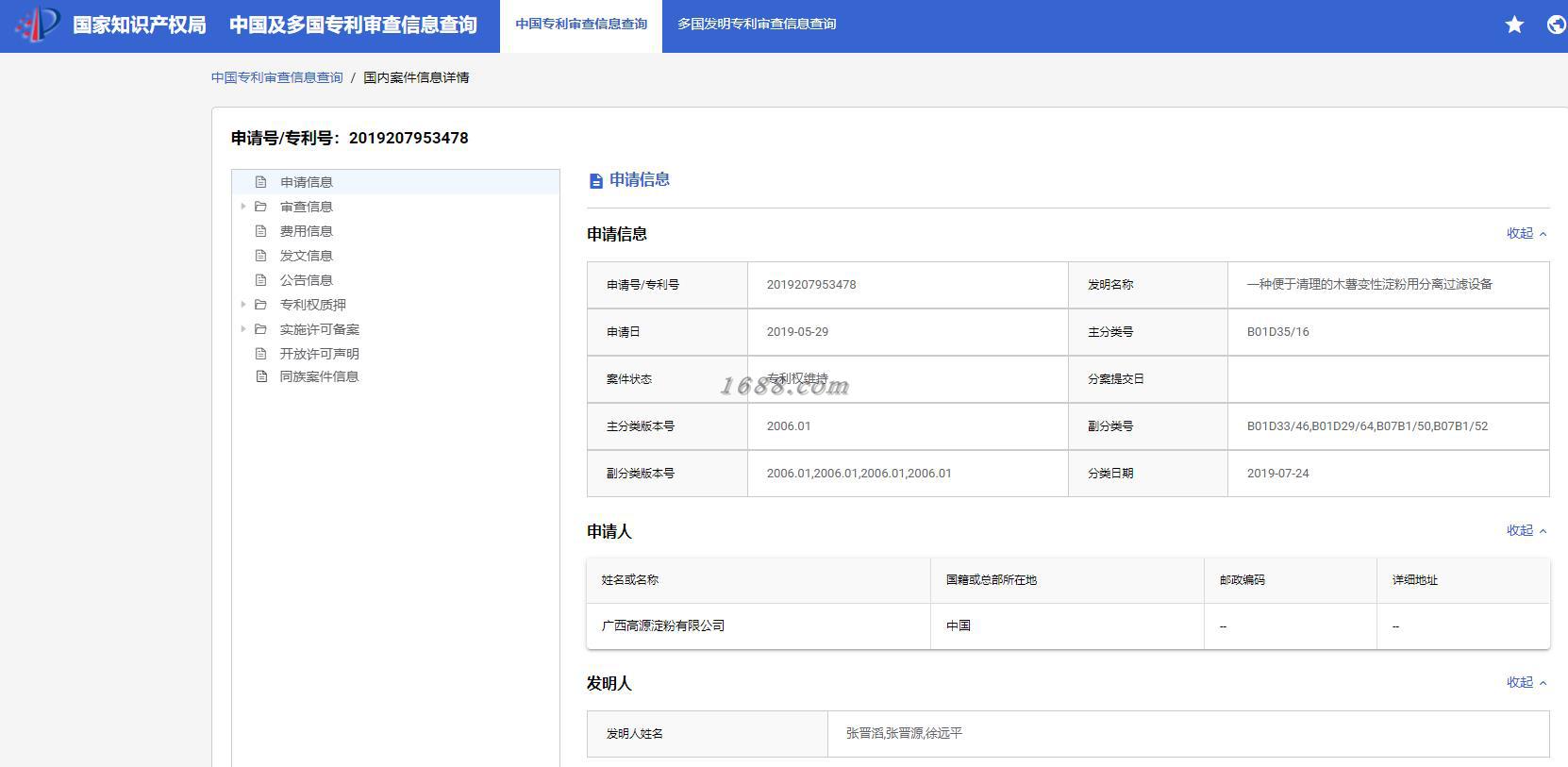Open 开放许可声明 in the left tree

click(319, 354)
